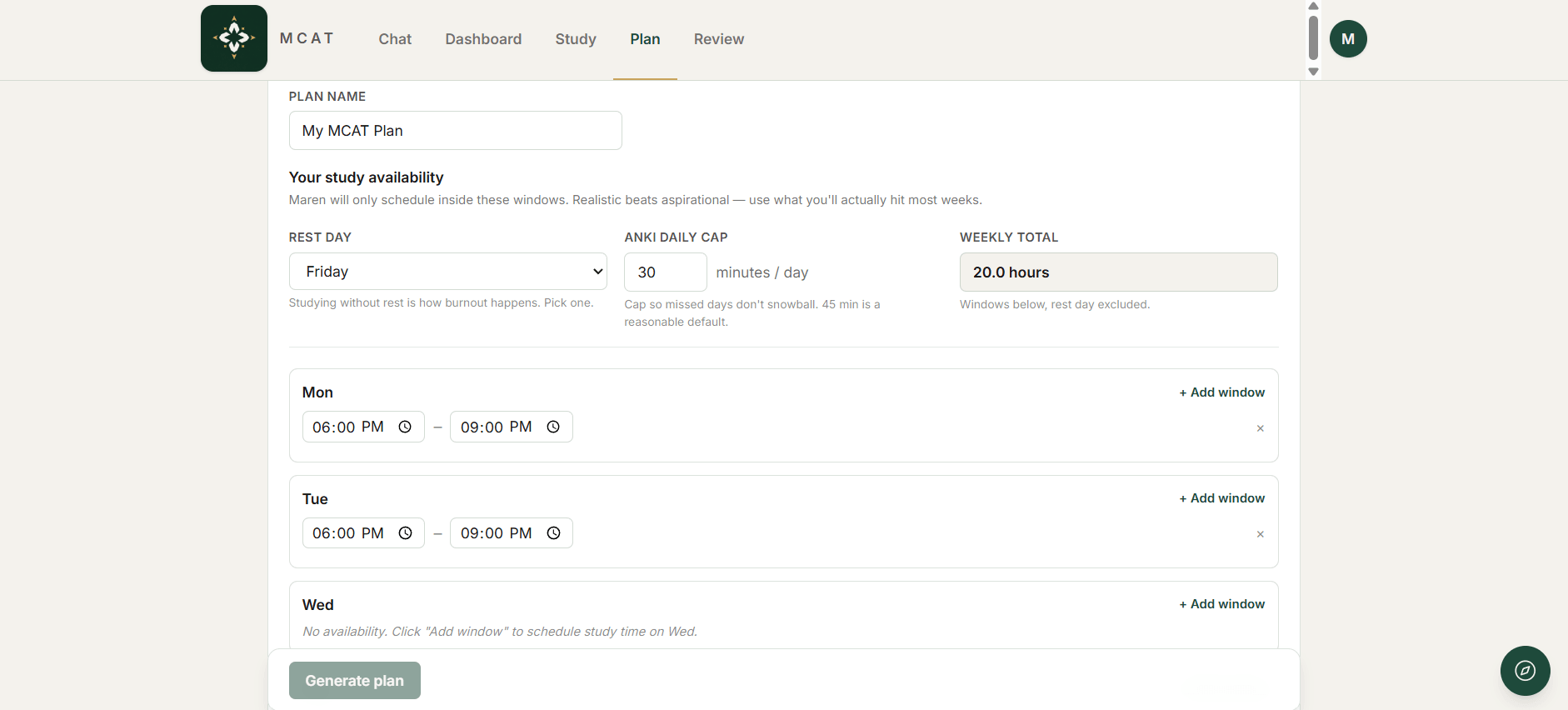Click the 'Your study availability' heading
The image size is (1568, 710).
point(366,177)
